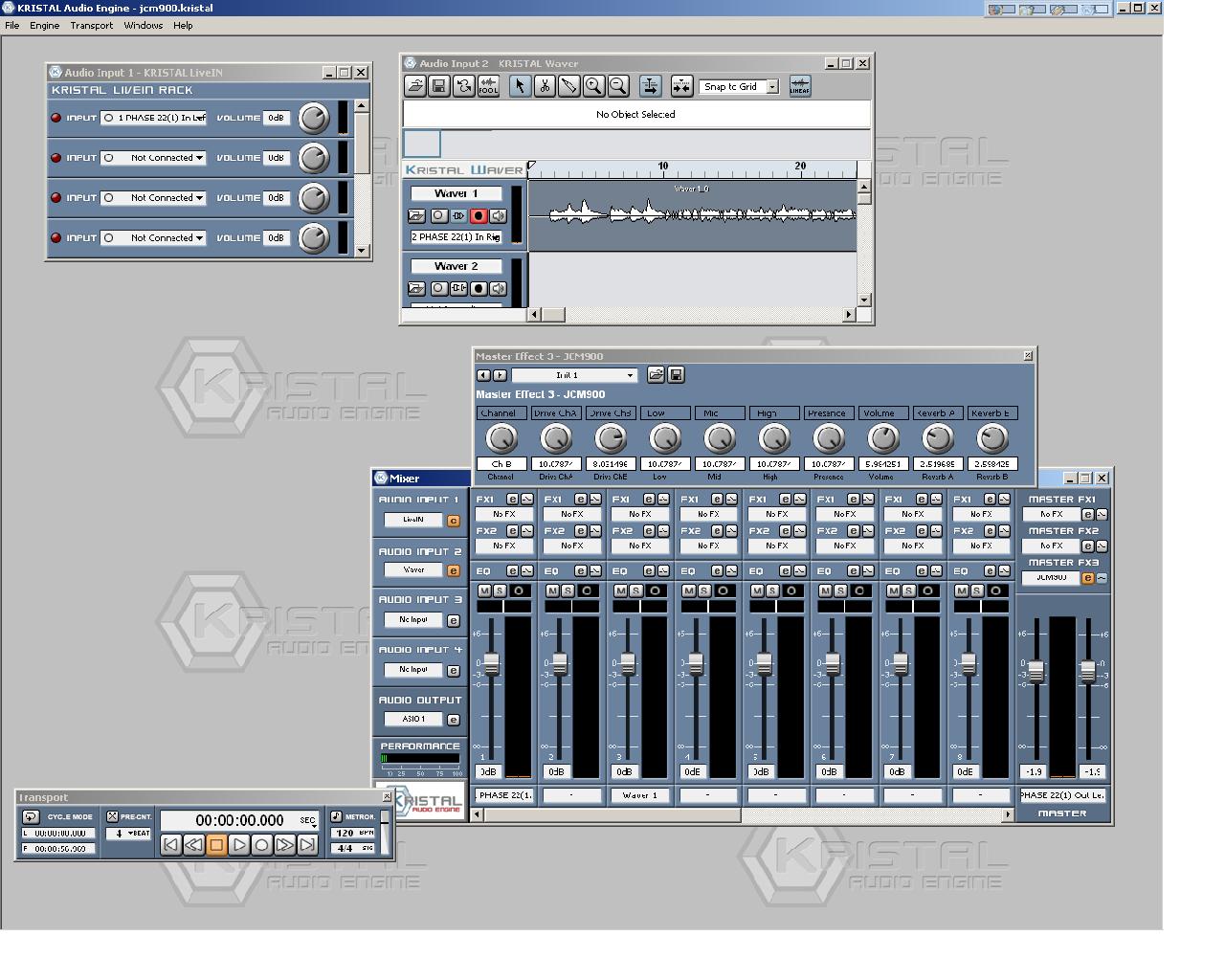1225x980 pixels.
Task: Open LiveIN second input Not Connected dropdown
Action: click(153, 158)
